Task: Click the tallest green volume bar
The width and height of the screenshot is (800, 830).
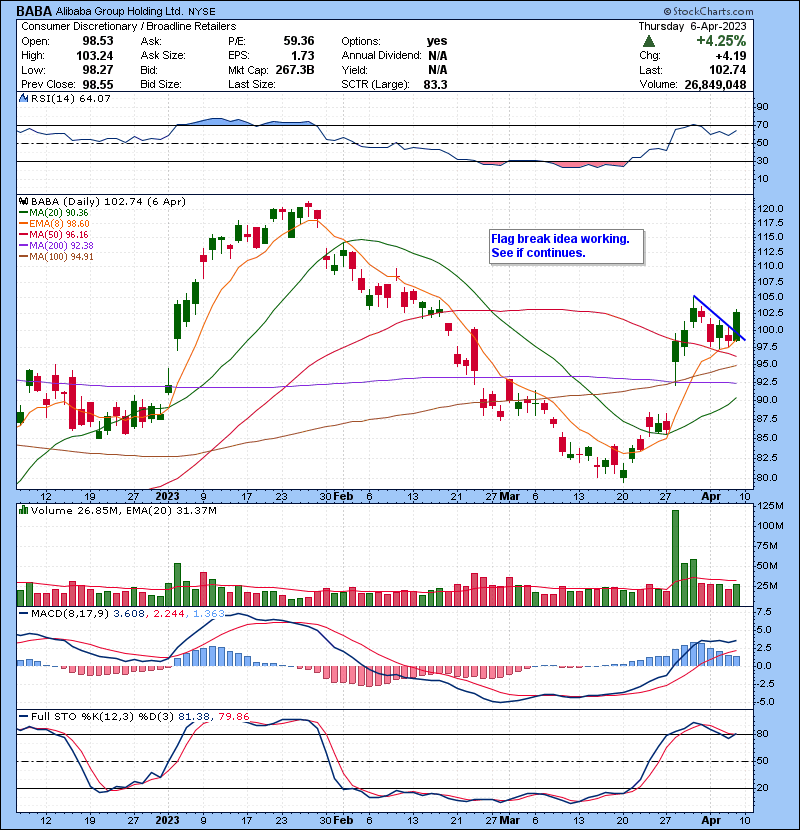Action: click(x=675, y=558)
